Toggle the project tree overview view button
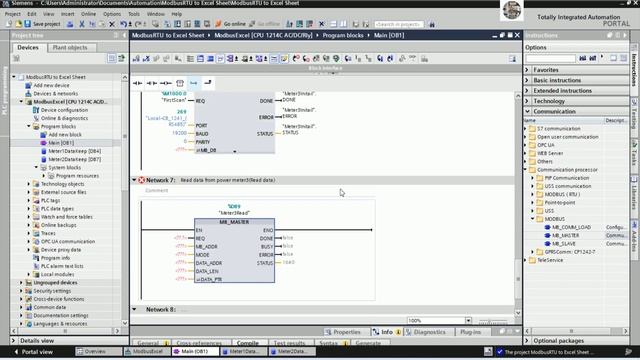Image resolution: width=640 pixels, height=360 pixels. point(111,58)
